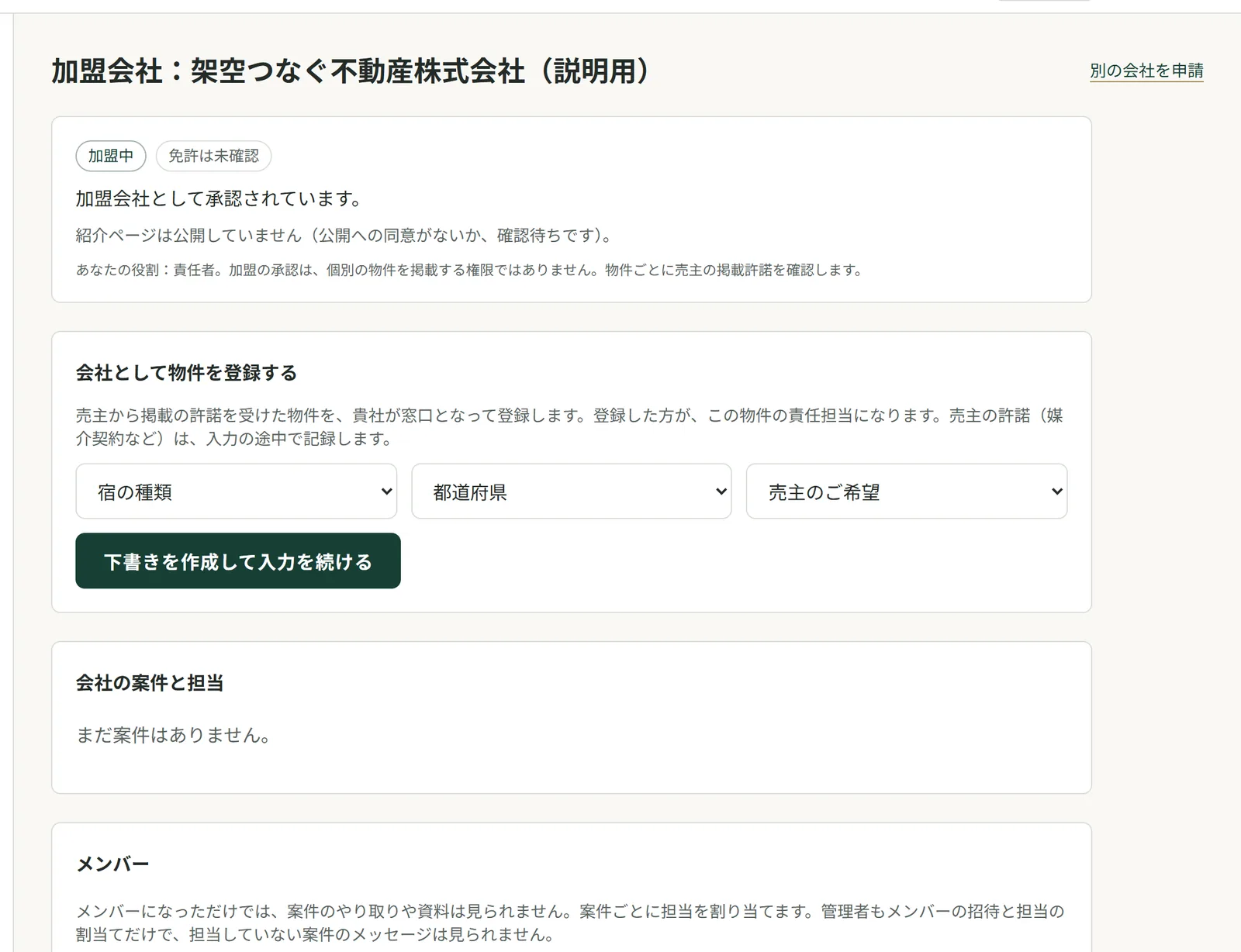Click the メンバー section heading
The height and width of the screenshot is (952, 1241).
(112, 864)
